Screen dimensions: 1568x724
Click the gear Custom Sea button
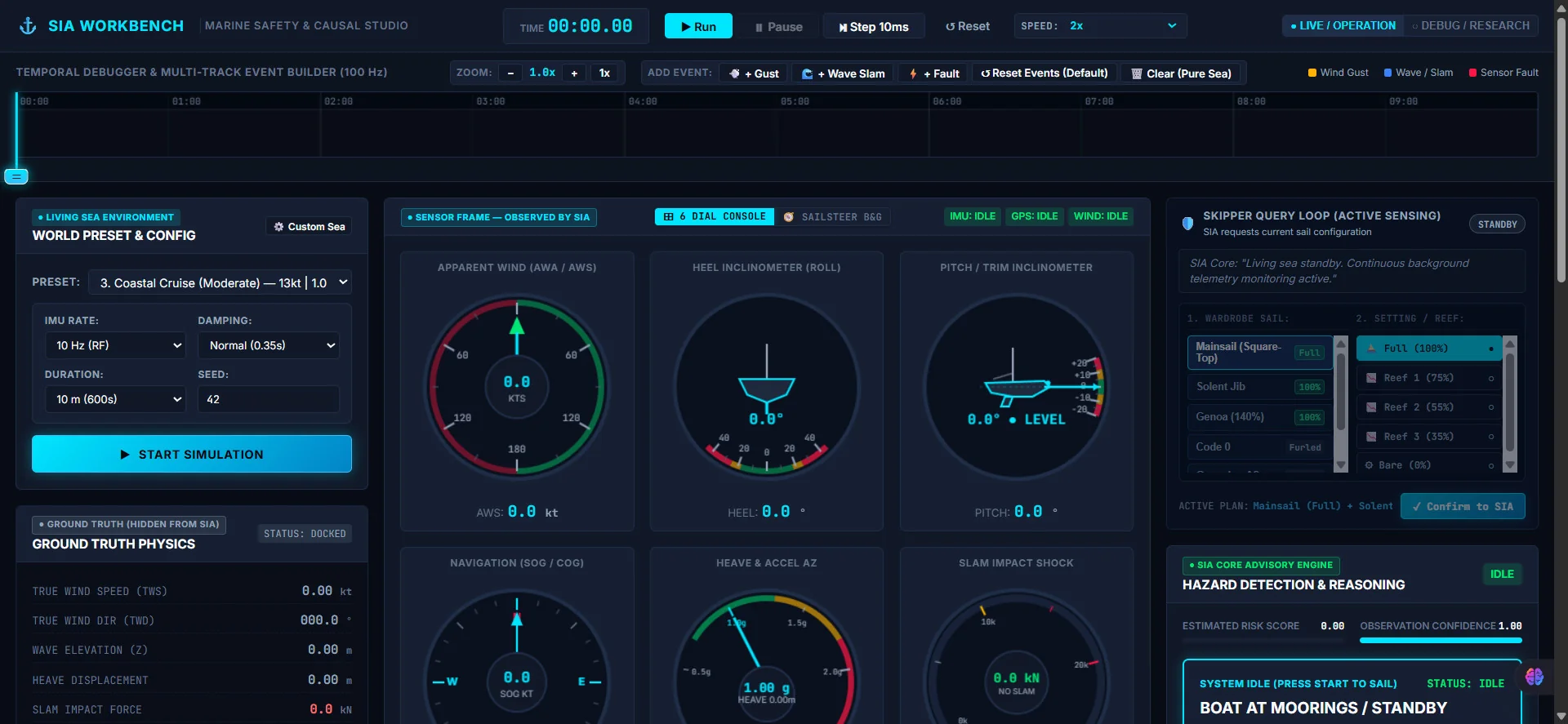[x=309, y=227]
